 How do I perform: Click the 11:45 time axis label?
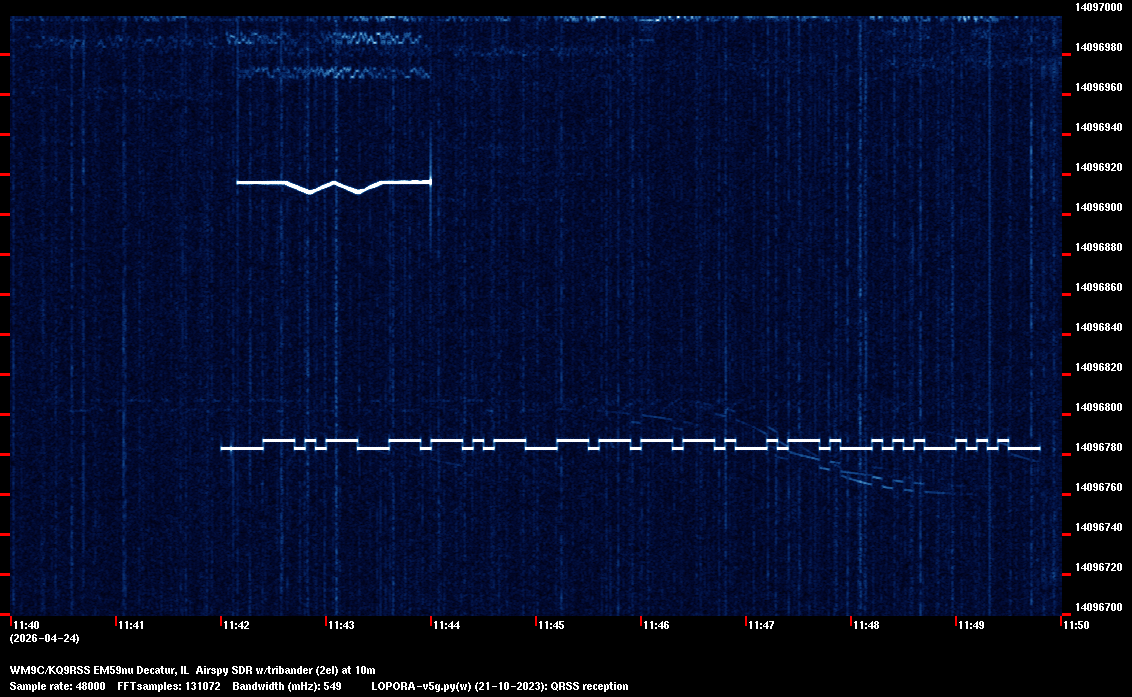click(551, 625)
